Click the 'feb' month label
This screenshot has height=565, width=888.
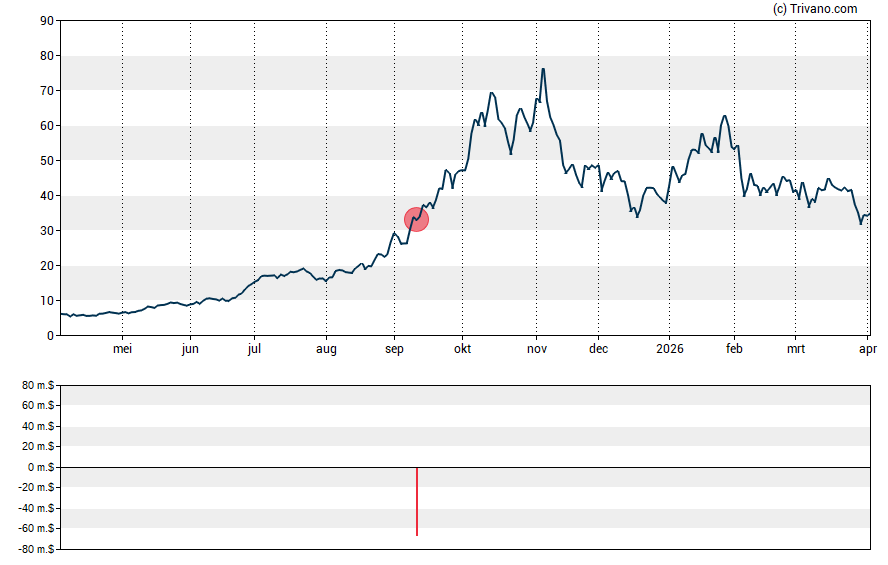pyautogui.click(x=734, y=349)
